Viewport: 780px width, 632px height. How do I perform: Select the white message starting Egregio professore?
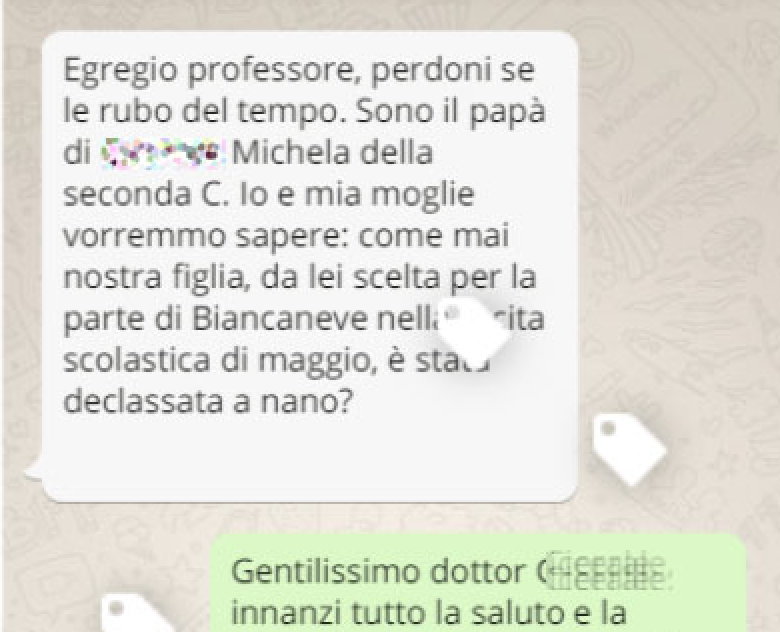pos(310,266)
